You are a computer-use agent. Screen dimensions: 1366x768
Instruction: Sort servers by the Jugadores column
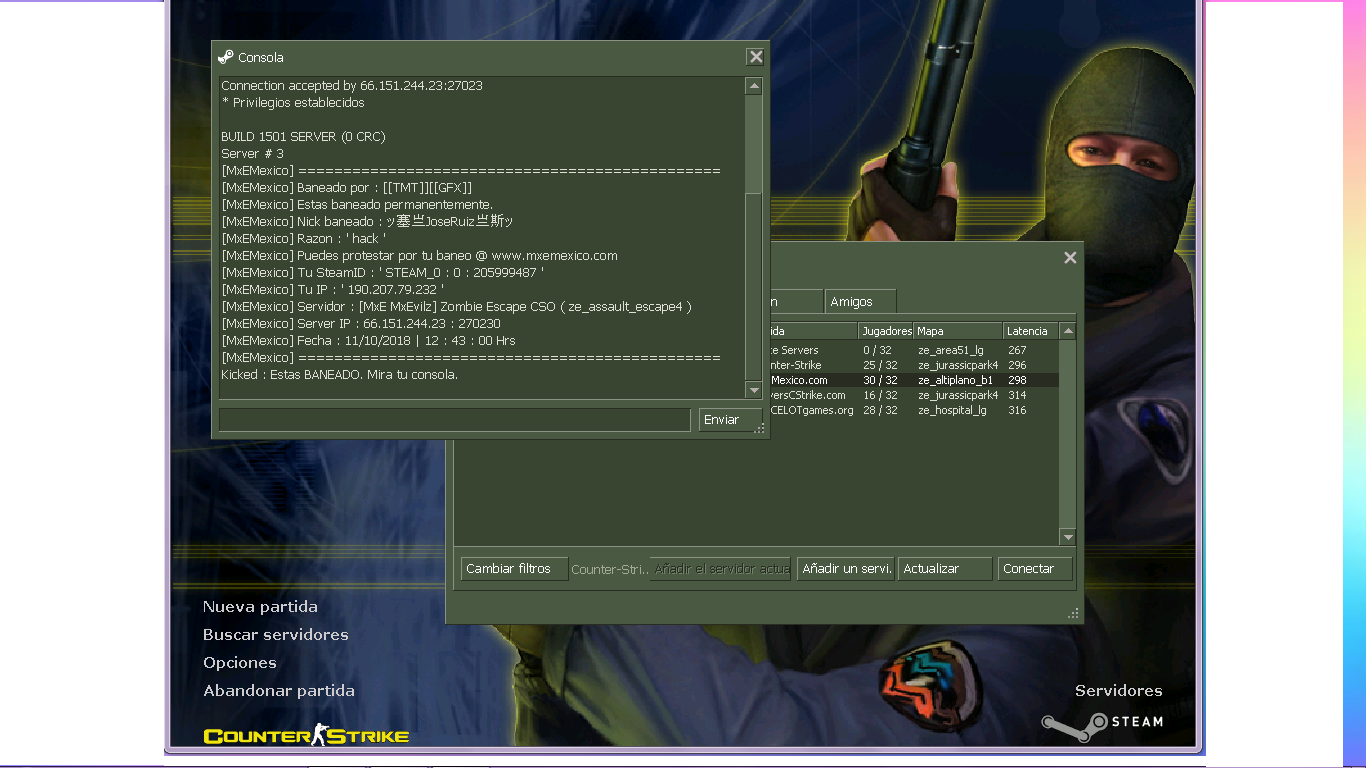tap(886, 331)
